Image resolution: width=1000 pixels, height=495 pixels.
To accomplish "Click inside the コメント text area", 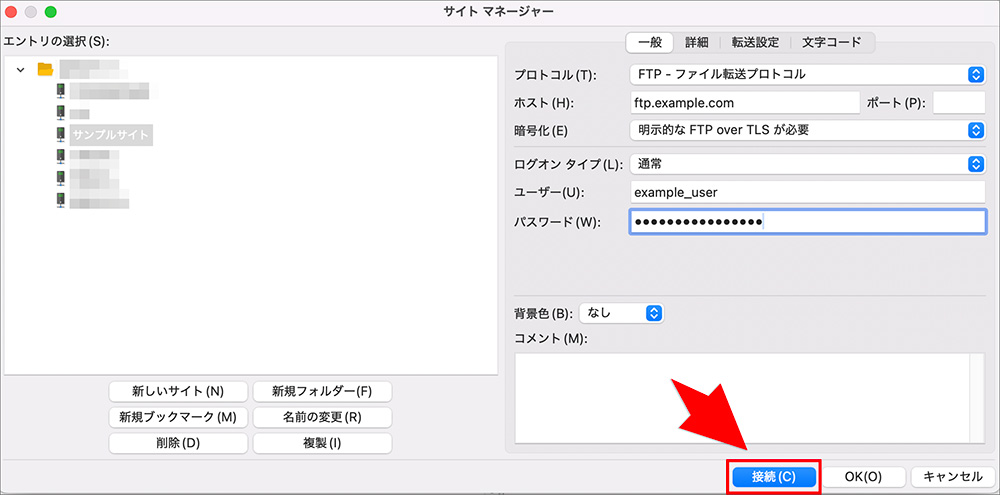I will pyautogui.click(x=742, y=397).
